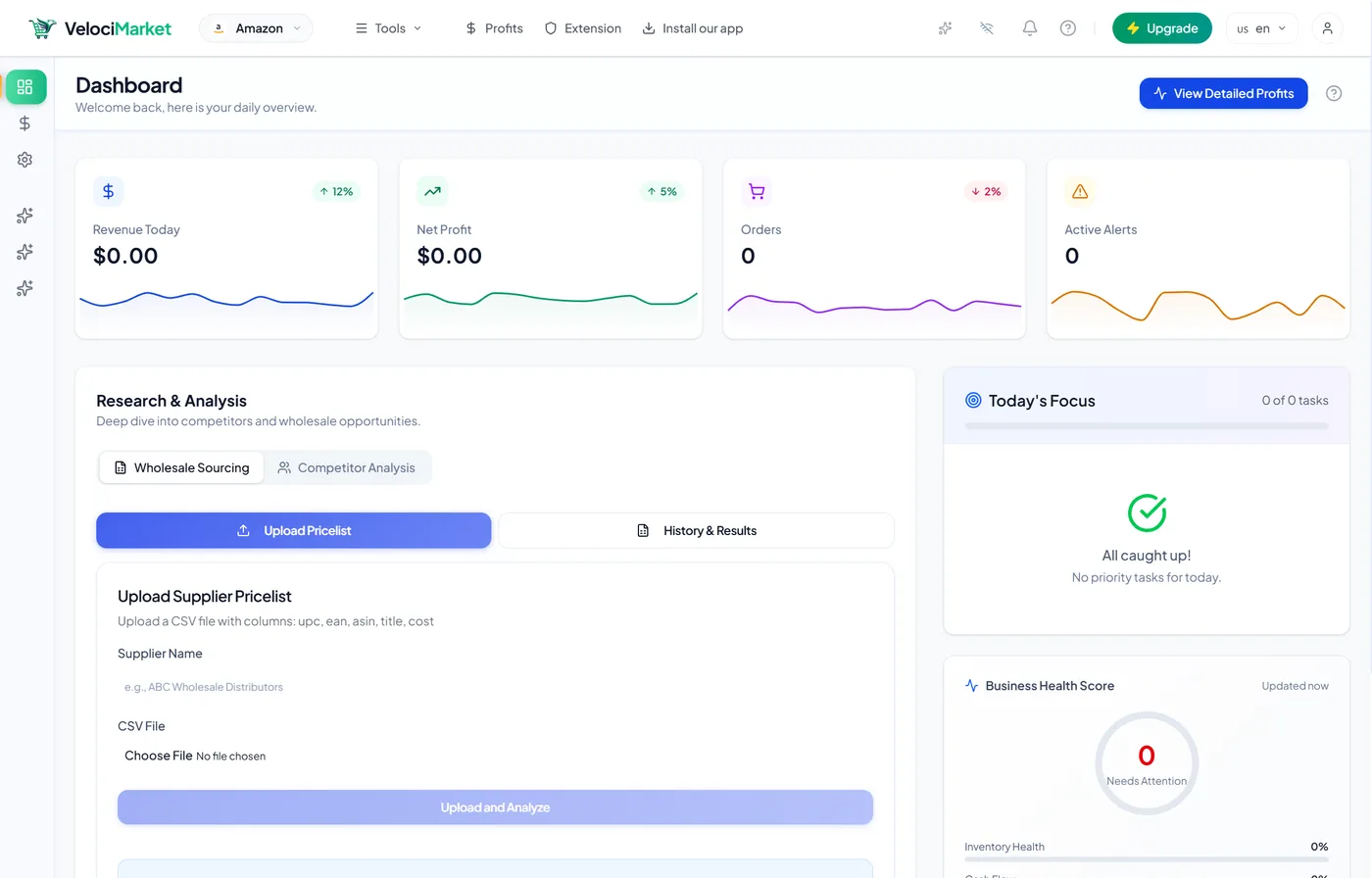The height and width of the screenshot is (878, 1372).
Task: Click the Business Health Score pulse icon
Action: pyautogui.click(x=971, y=686)
